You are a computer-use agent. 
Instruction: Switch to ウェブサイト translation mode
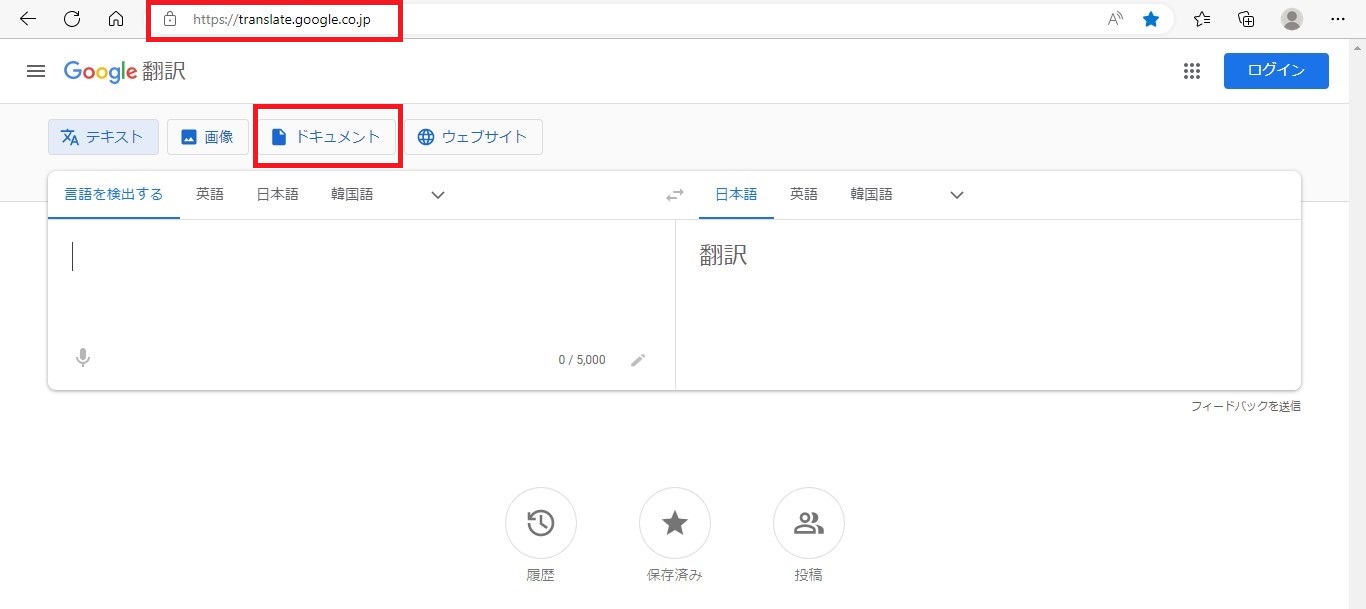tap(473, 137)
